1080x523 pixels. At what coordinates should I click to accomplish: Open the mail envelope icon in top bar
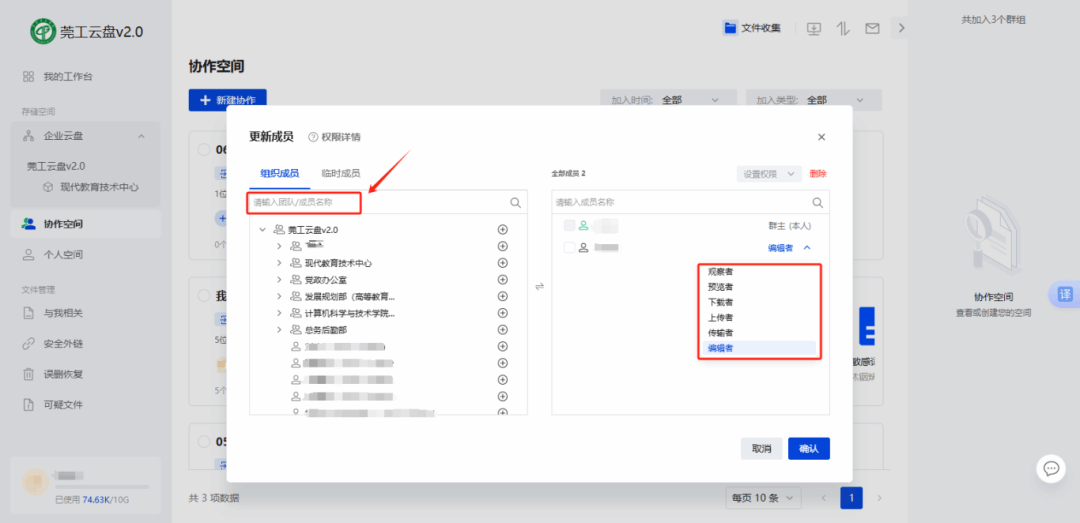pyautogui.click(x=873, y=28)
